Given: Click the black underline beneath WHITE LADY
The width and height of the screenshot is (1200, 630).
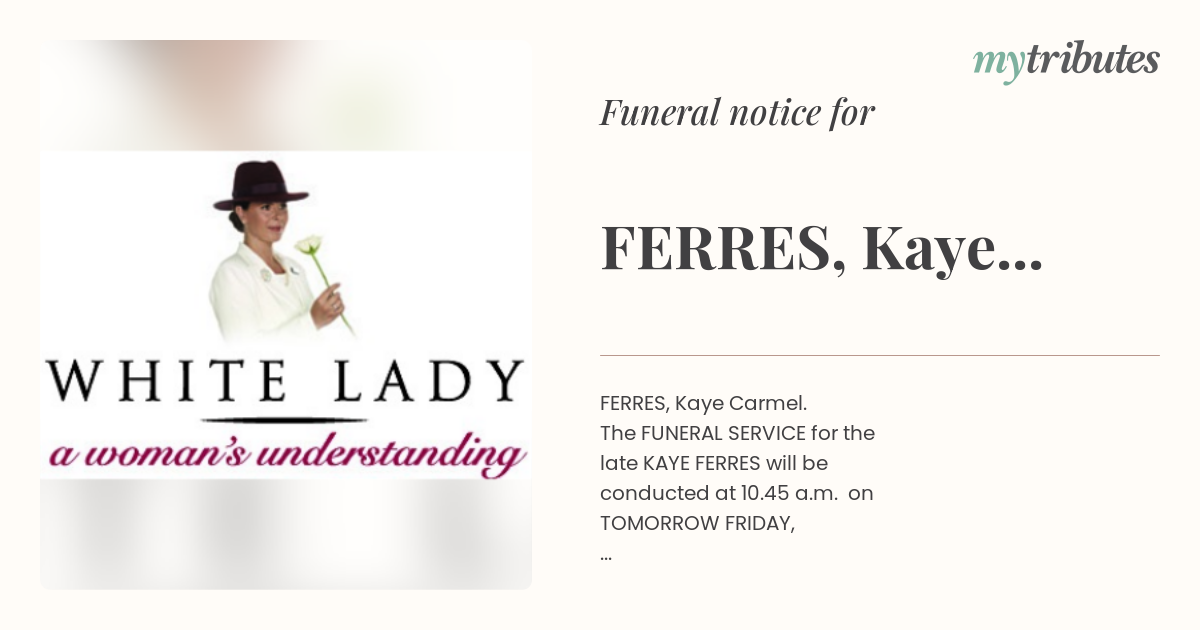Looking at the screenshot, I should coord(286,417).
